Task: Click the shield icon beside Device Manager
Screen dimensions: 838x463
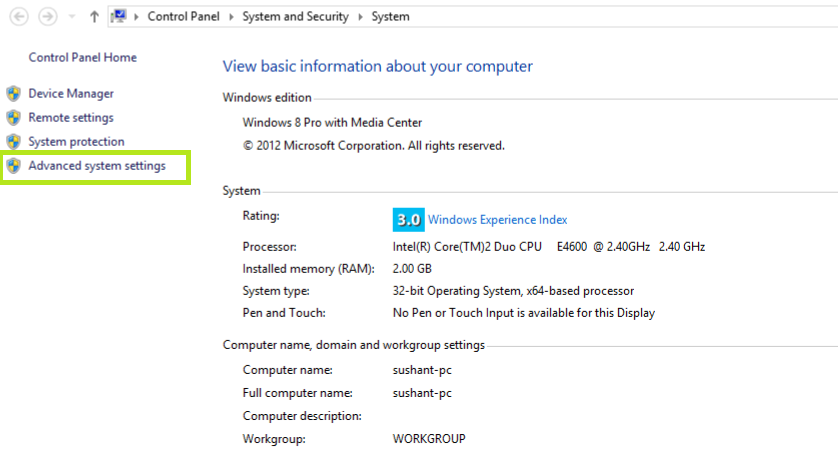Action: pos(13,94)
